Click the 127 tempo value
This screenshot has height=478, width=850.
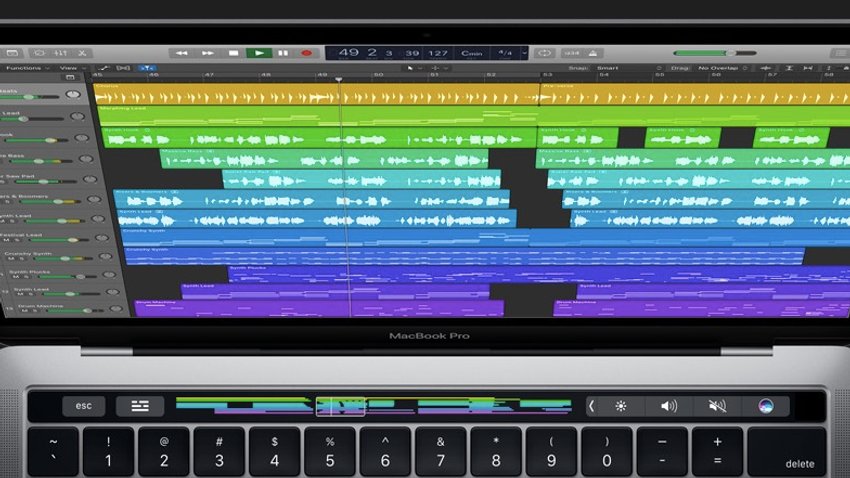437,53
